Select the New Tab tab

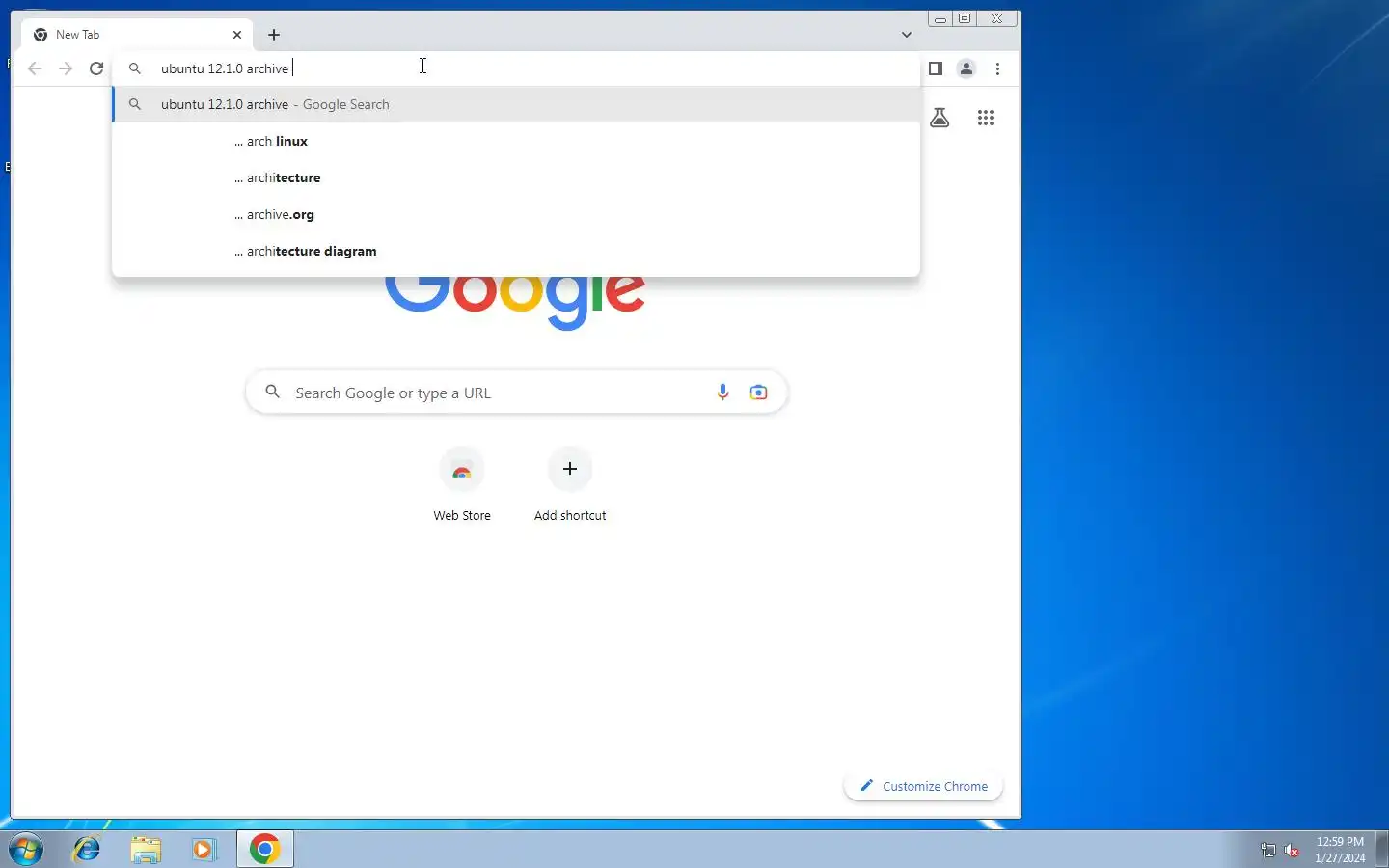coord(137,35)
